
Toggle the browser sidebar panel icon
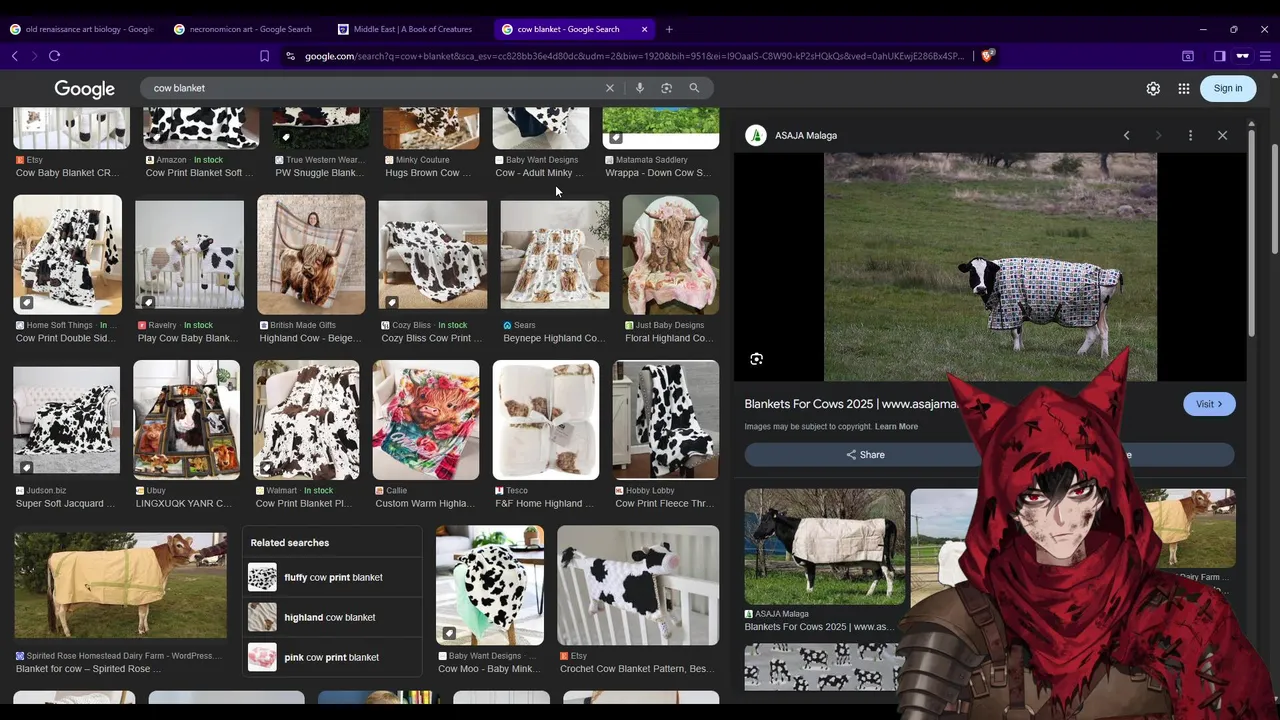[x=1219, y=56]
